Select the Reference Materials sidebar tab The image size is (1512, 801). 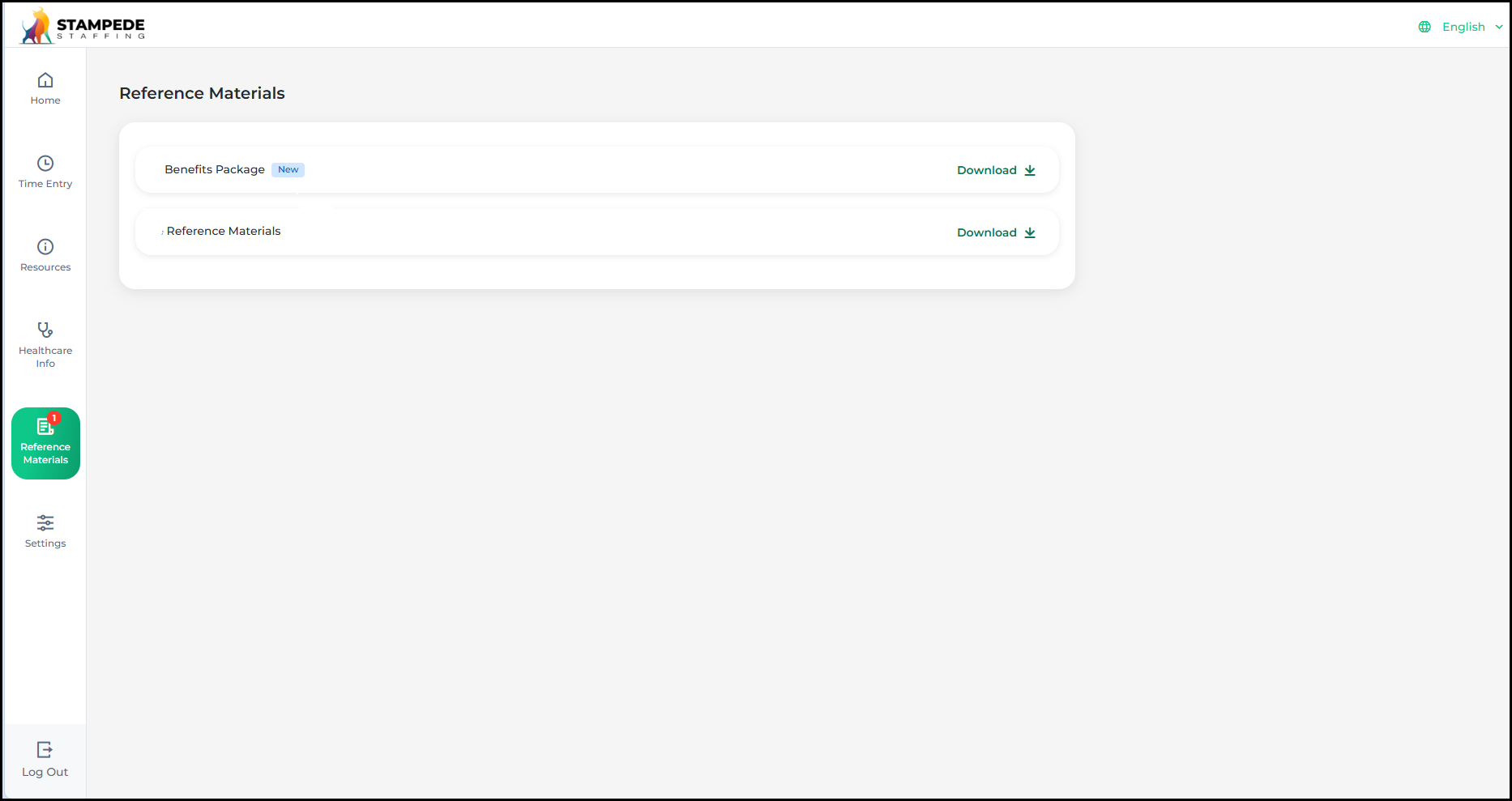coord(45,443)
